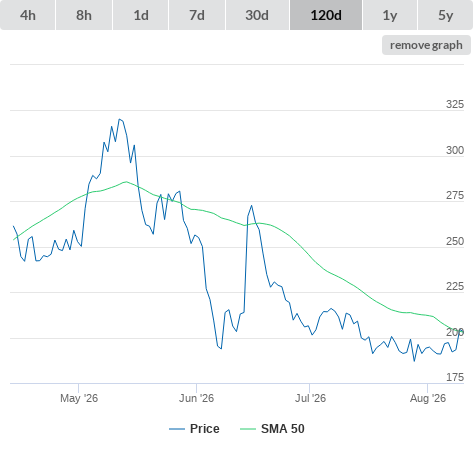Click the blue Price legend line marker
The image size is (474, 455).
(x=177, y=429)
